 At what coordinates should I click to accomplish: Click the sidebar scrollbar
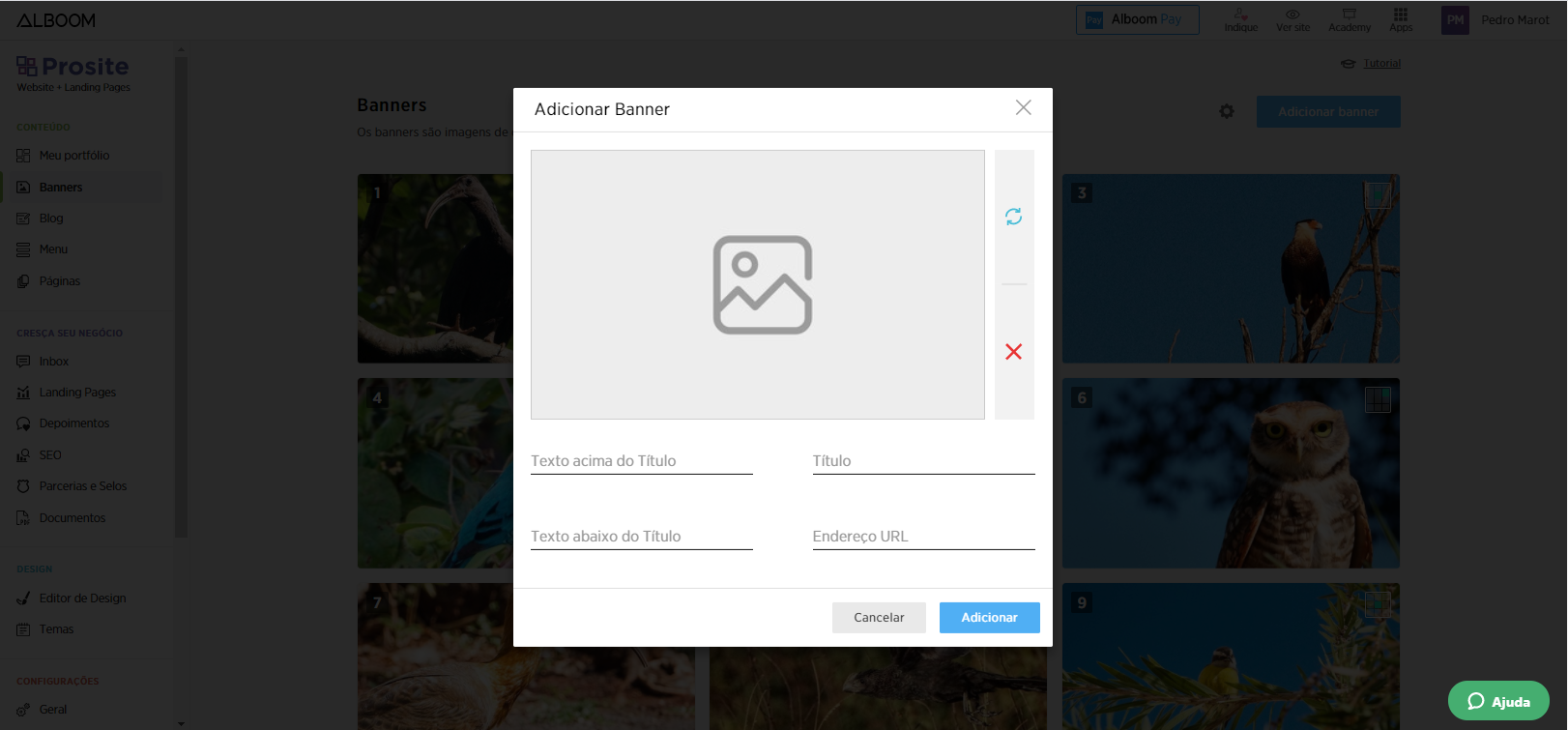[x=181, y=295]
